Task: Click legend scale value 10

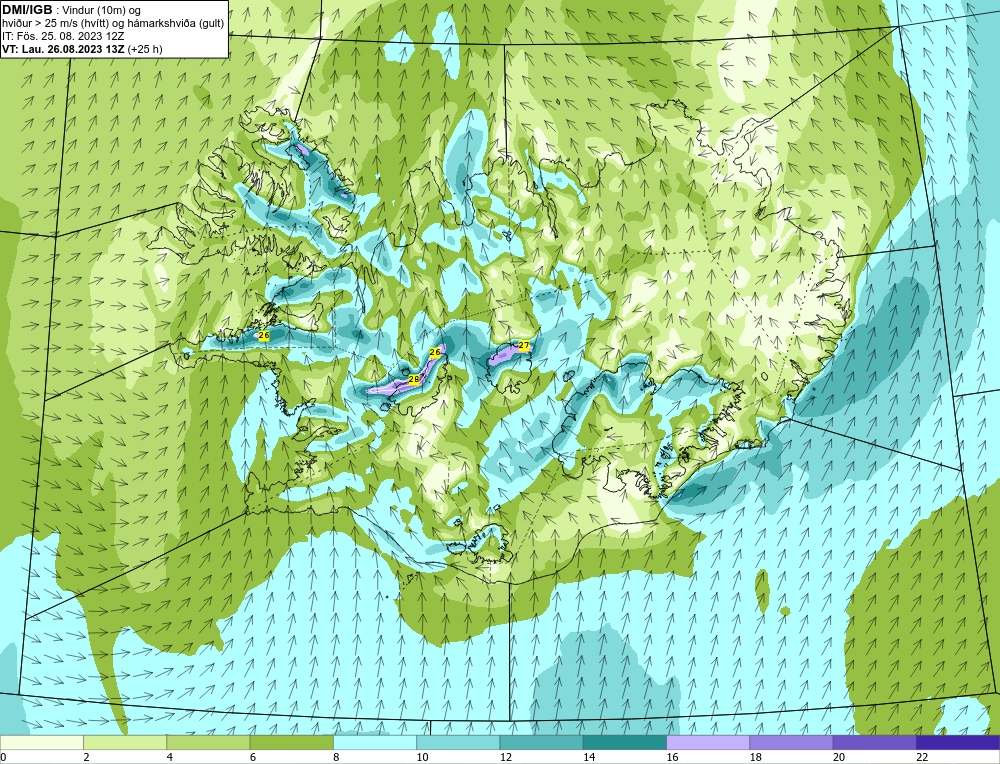Action: click(422, 757)
